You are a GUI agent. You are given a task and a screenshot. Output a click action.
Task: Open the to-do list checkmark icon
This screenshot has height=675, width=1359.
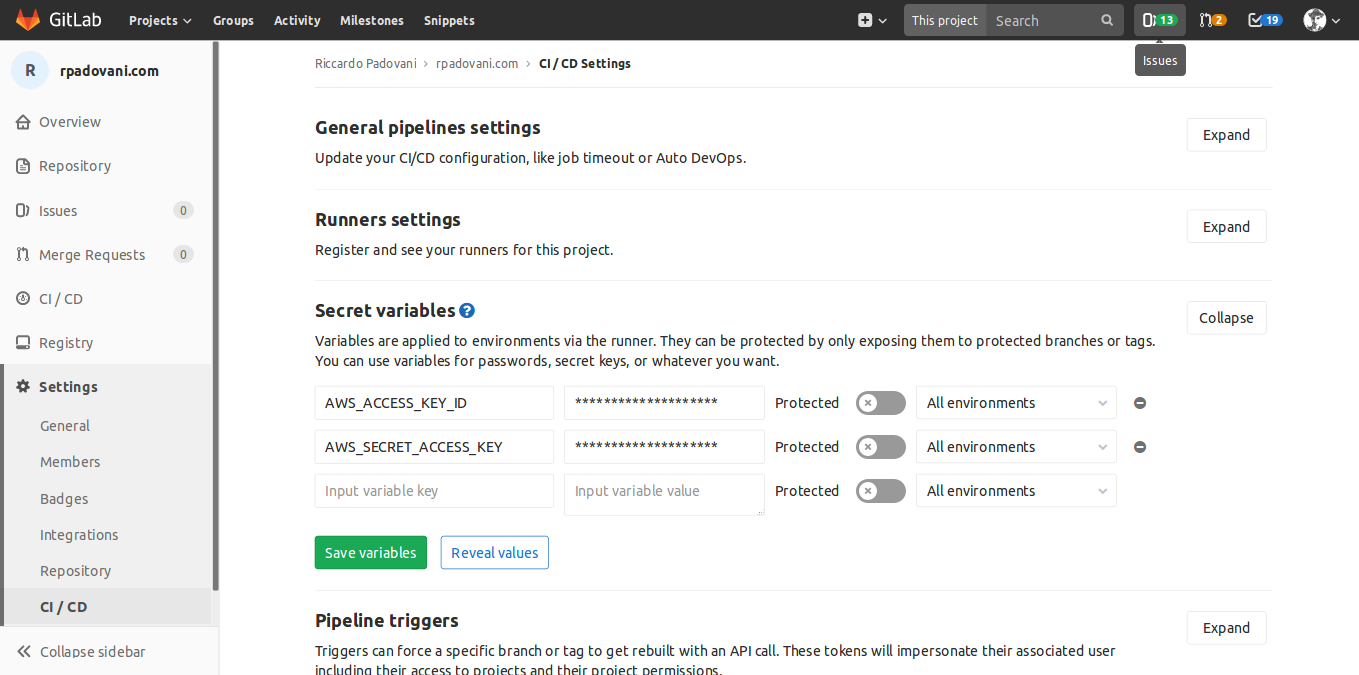[x=1264, y=20]
